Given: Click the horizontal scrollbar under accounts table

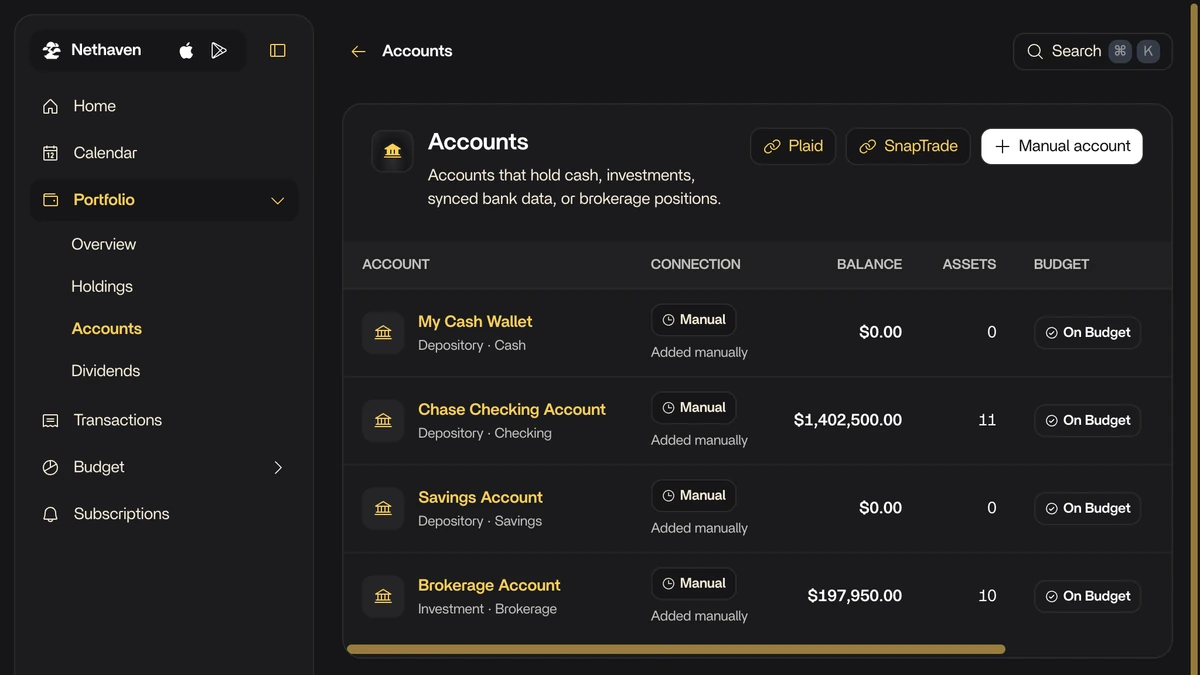Looking at the screenshot, I should [x=676, y=650].
